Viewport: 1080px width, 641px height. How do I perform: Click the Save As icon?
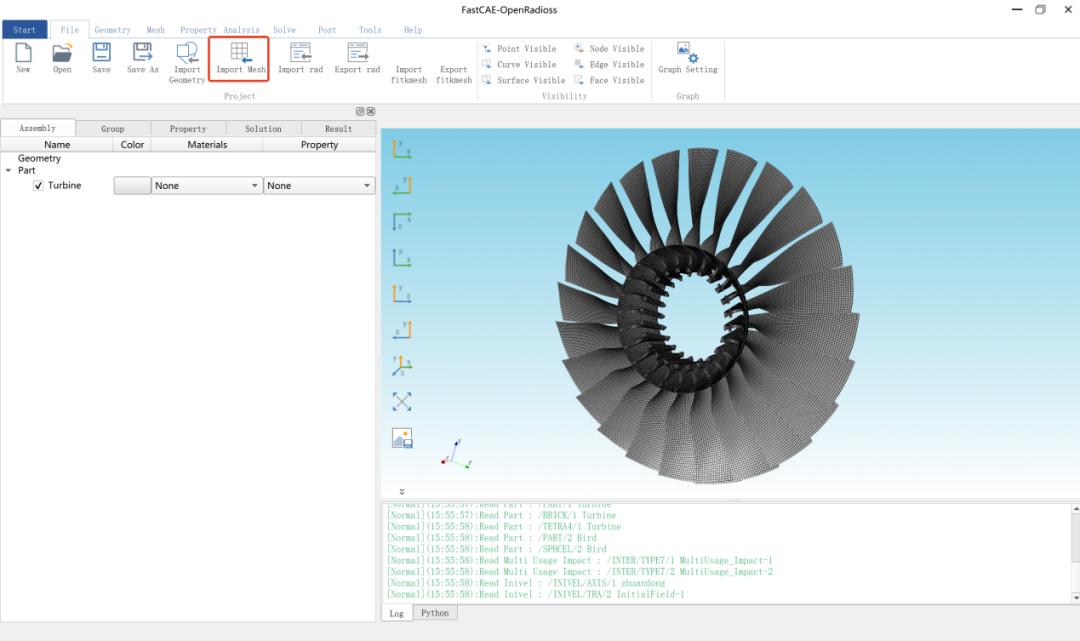coord(143,52)
